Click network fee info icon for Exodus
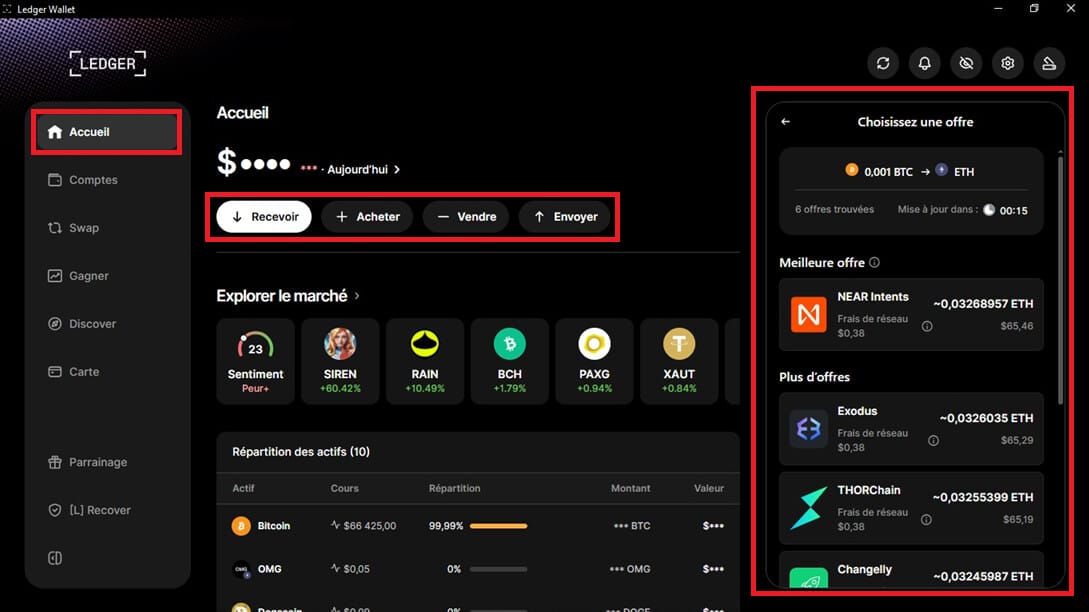The height and width of the screenshot is (612, 1089). coord(933,440)
